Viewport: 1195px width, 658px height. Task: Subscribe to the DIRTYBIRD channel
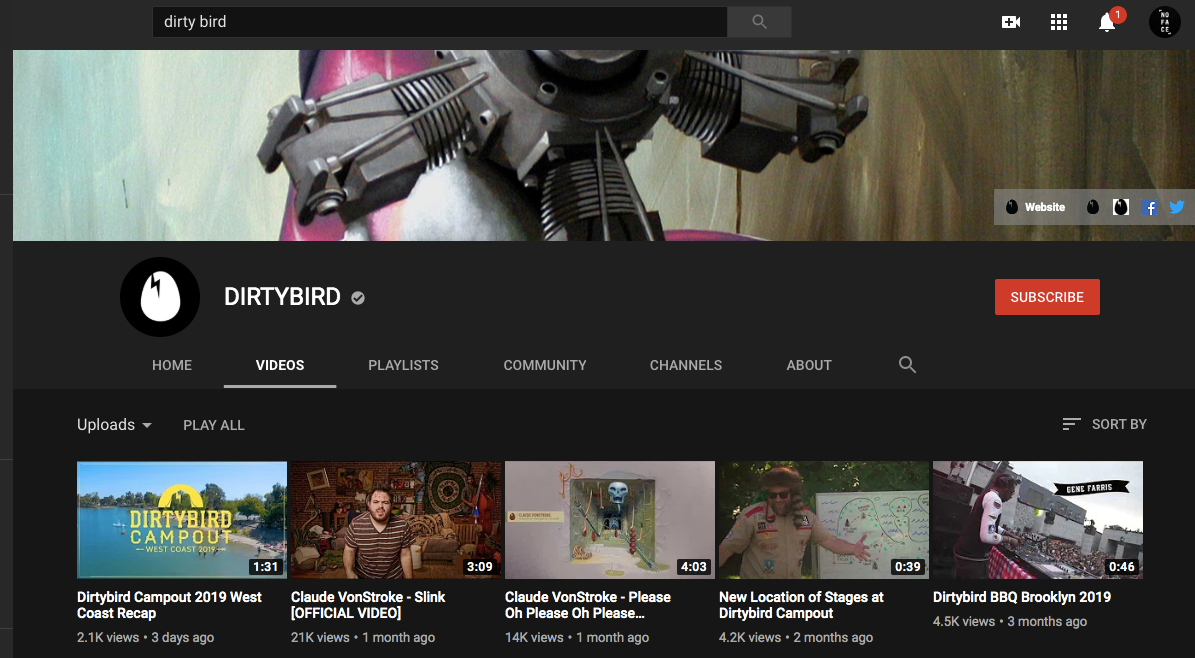click(x=1047, y=297)
